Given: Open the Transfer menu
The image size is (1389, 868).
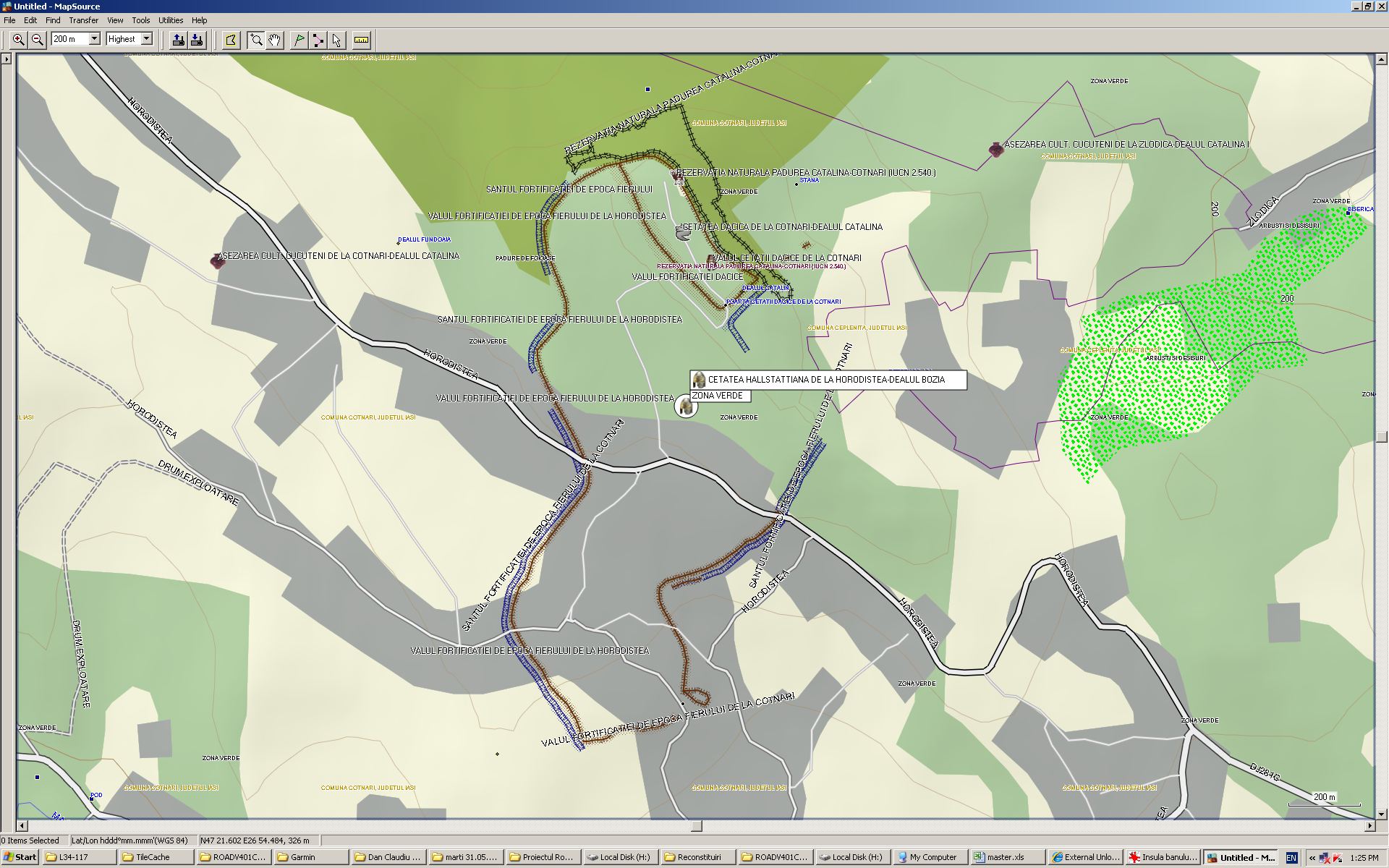Looking at the screenshot, I should coord(84,20).
